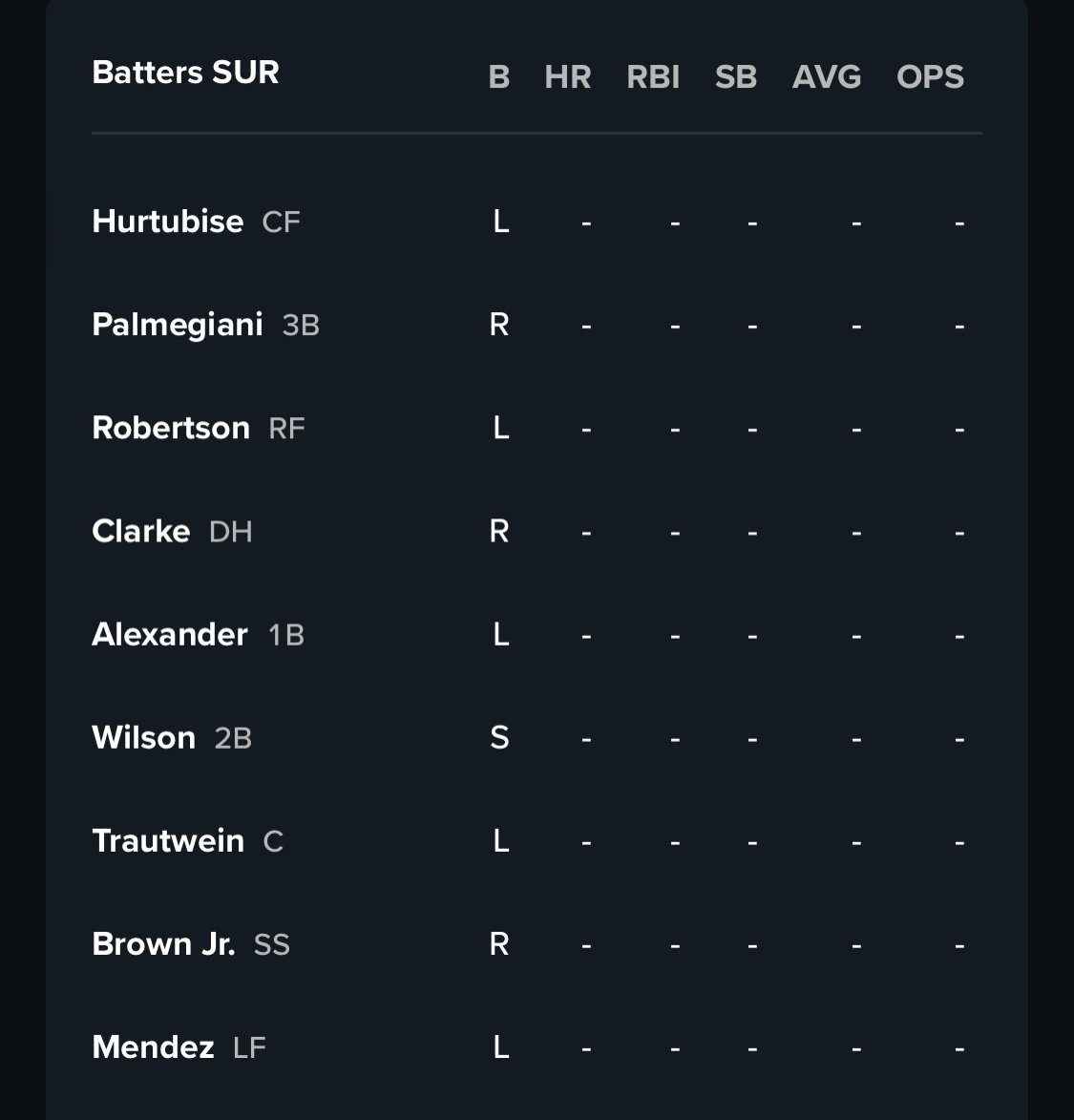Sort by the AVG column header

coord(826,76)
